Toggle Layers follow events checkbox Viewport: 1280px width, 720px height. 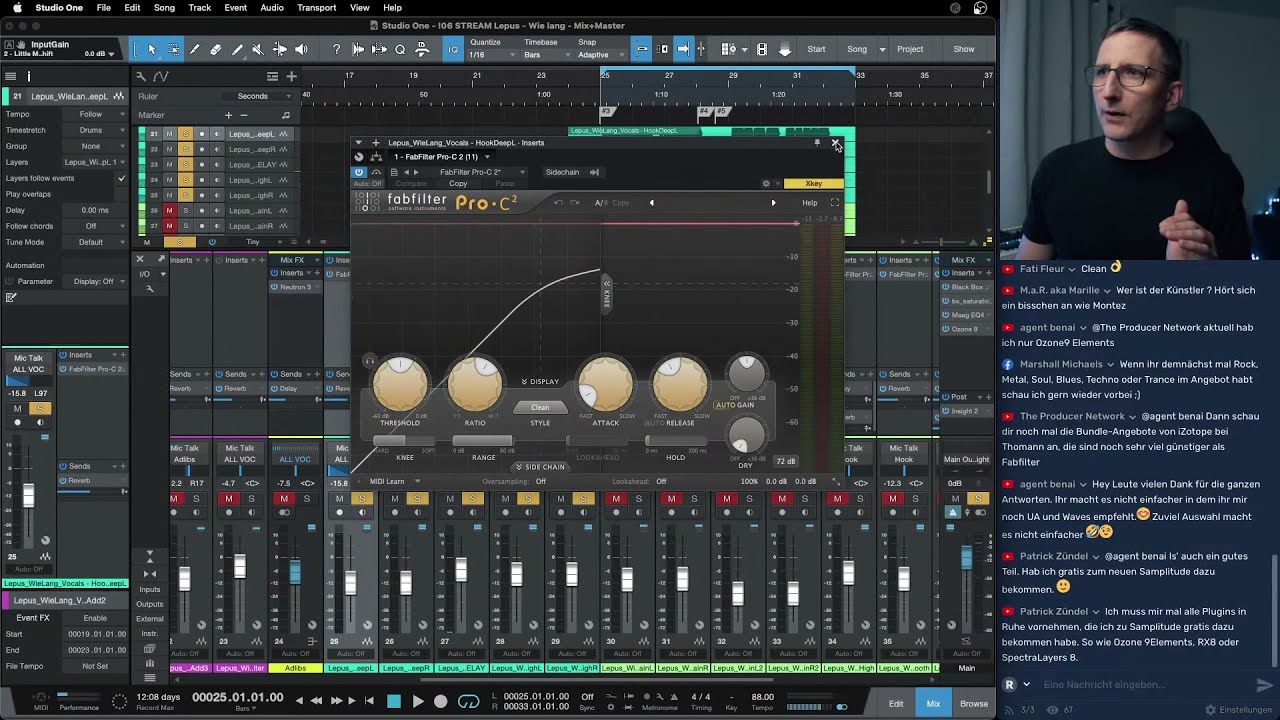click(x=121, y=178)
